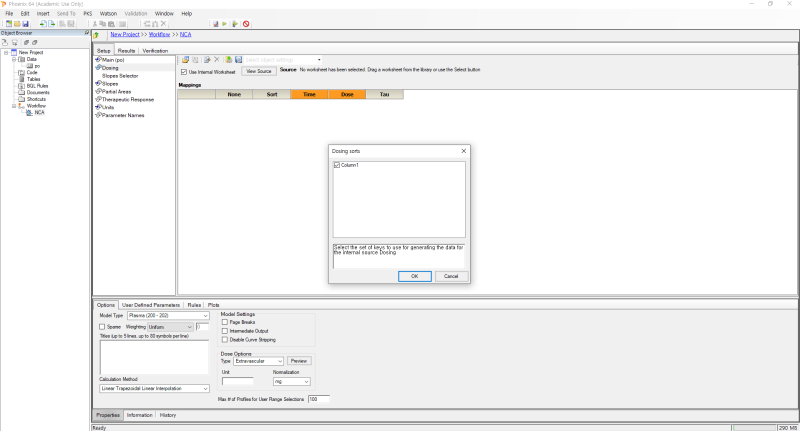
Task: Open the Window menu
Action: coord(164,14)
